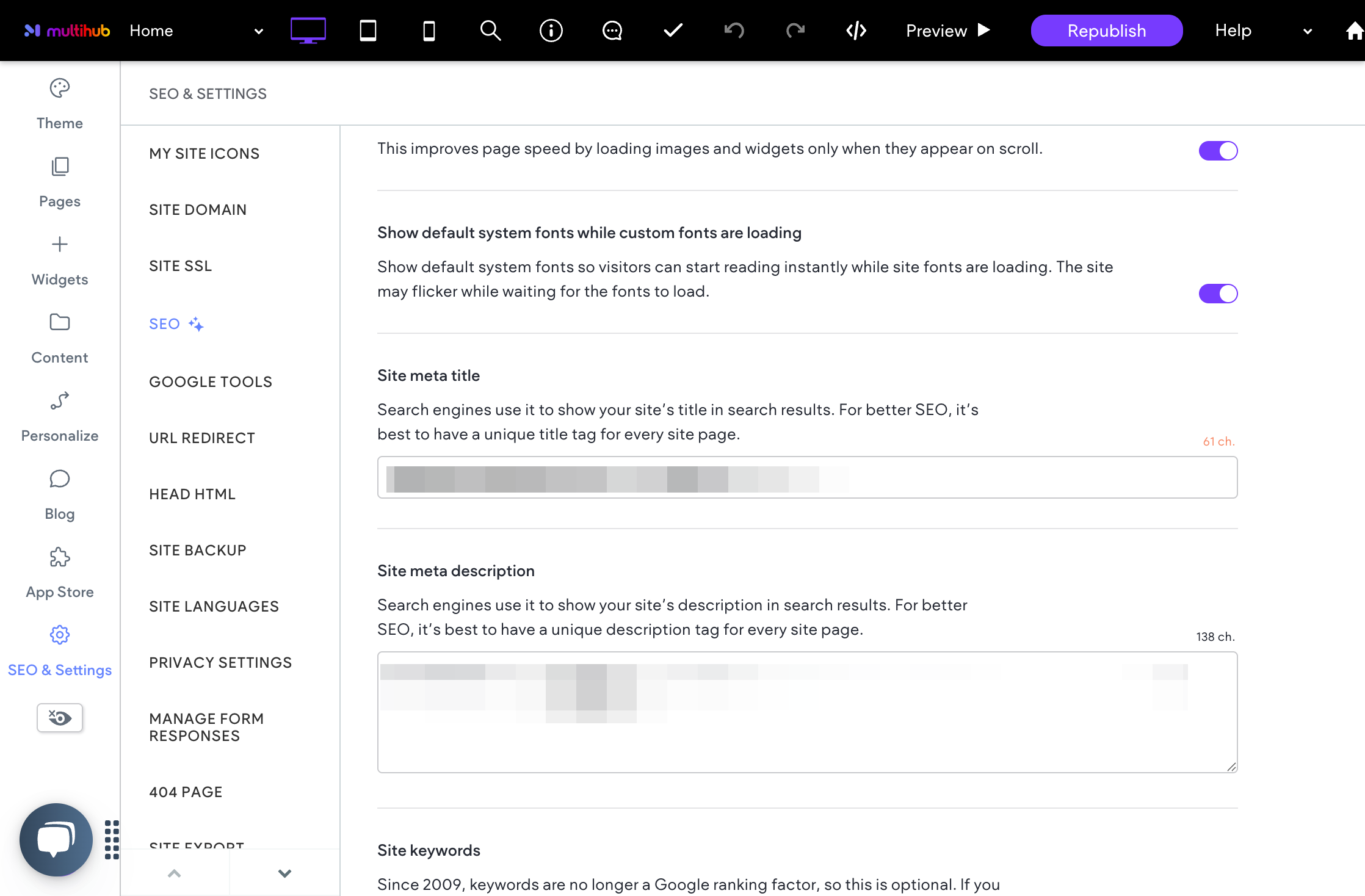This screenshot has width=1365, height=896.
Task: Click the checkmark icon in top bar
Action: tap(673, 31)
